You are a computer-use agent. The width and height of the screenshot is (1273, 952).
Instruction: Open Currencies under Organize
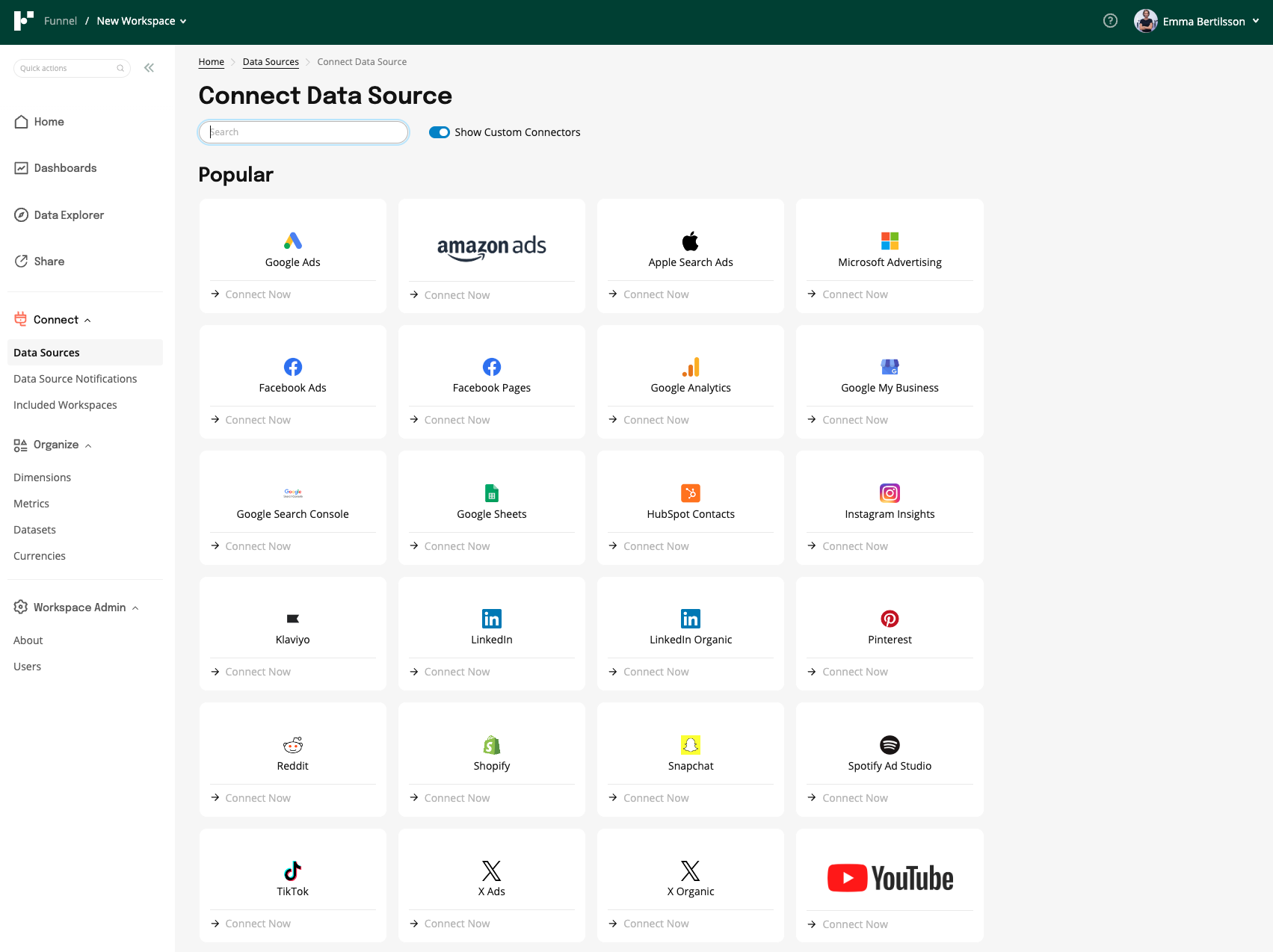tap(40, 556)
